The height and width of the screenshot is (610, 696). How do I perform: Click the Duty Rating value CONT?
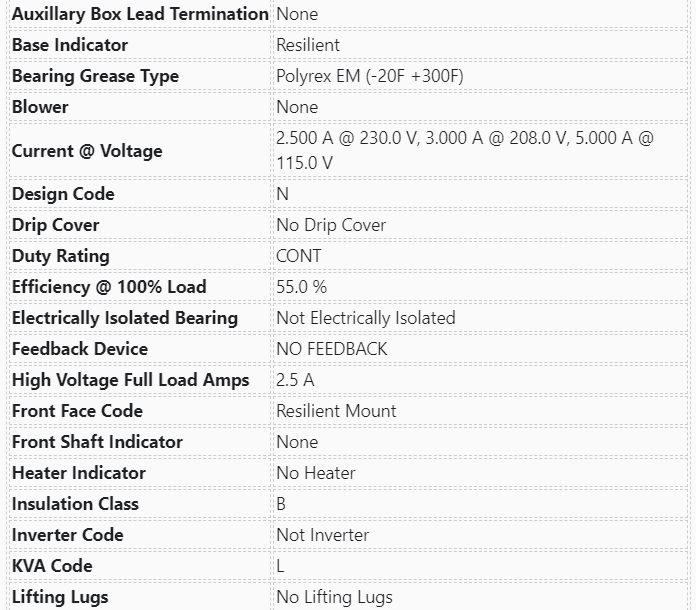coord(299,256)
